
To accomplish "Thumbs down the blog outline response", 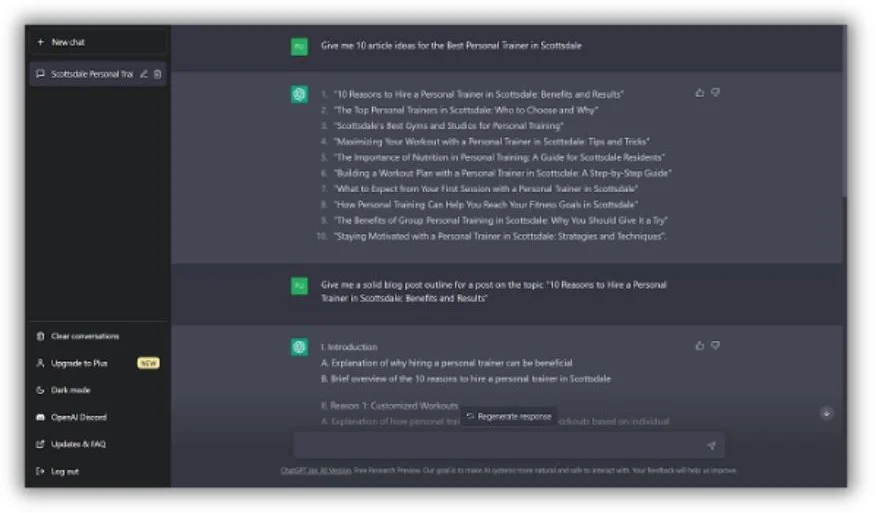I will point(716,346).
